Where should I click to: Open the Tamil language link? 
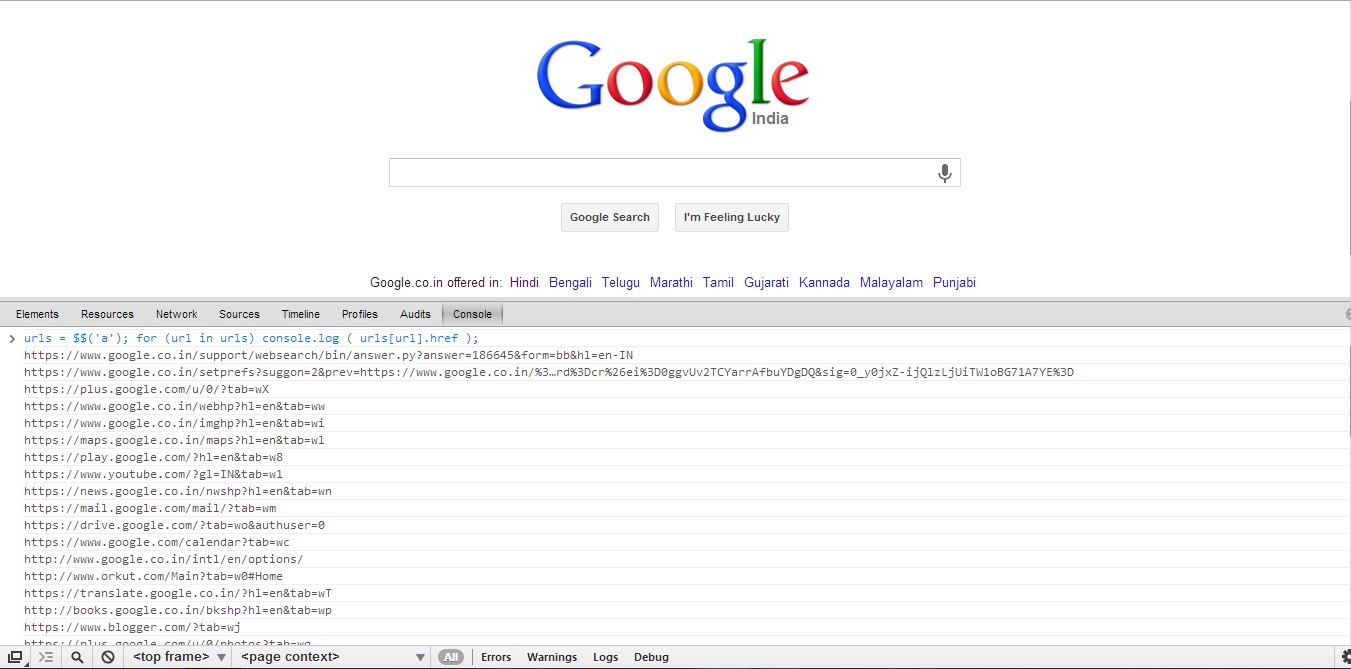click(x=718, y=283)
